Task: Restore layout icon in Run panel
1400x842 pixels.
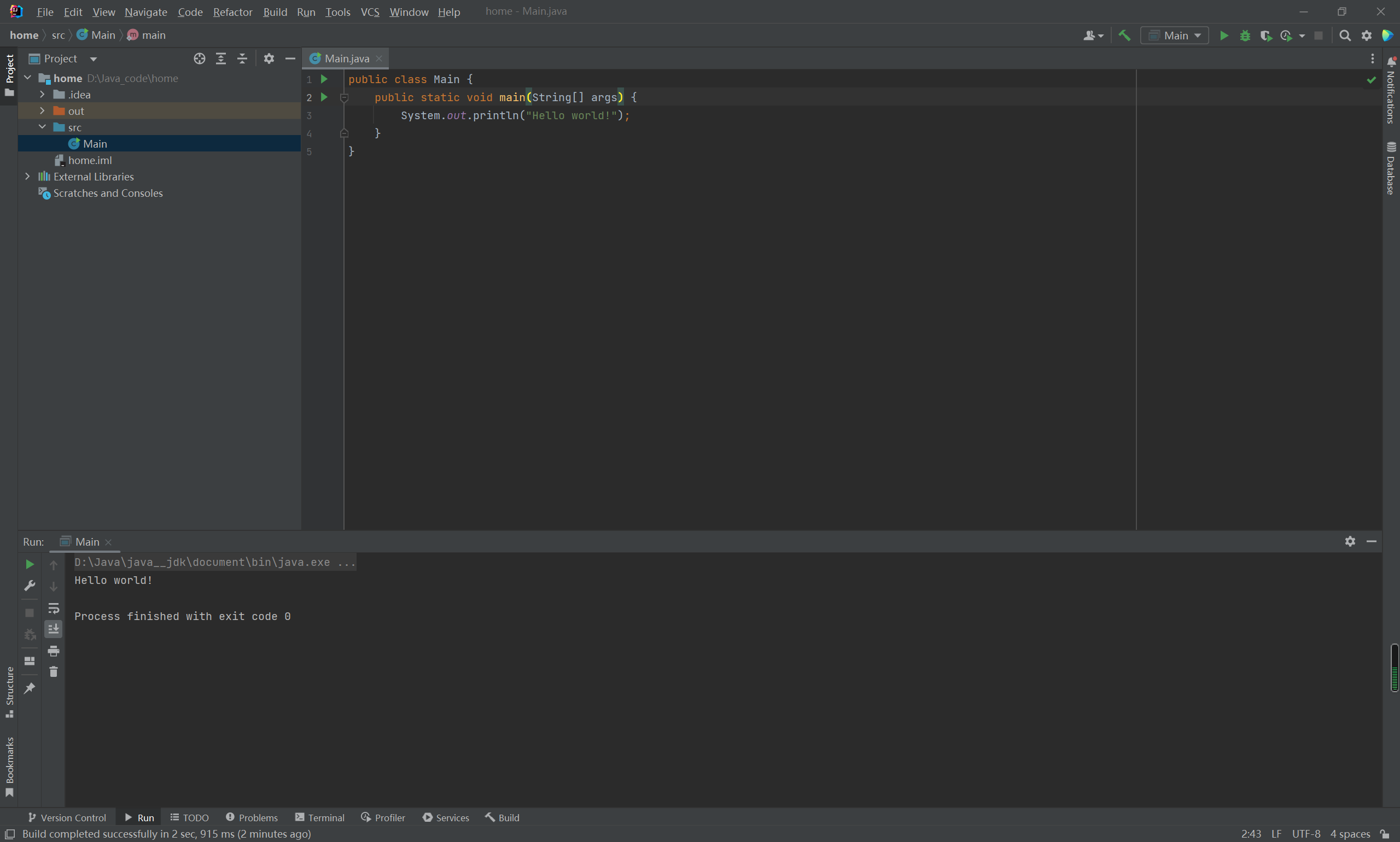Action: (30, 661)
